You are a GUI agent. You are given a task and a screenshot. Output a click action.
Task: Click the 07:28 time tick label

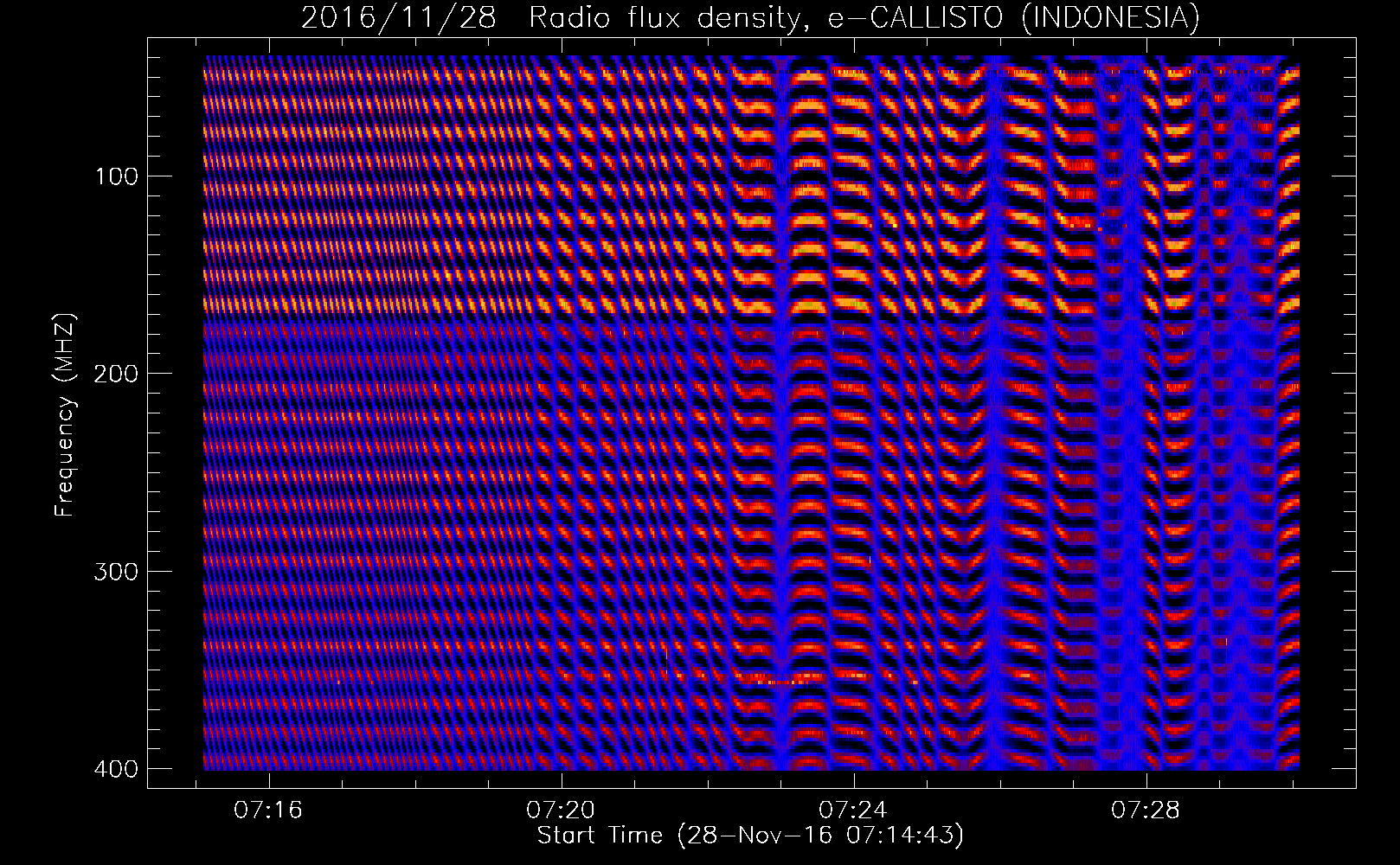tap(1146, 811)
